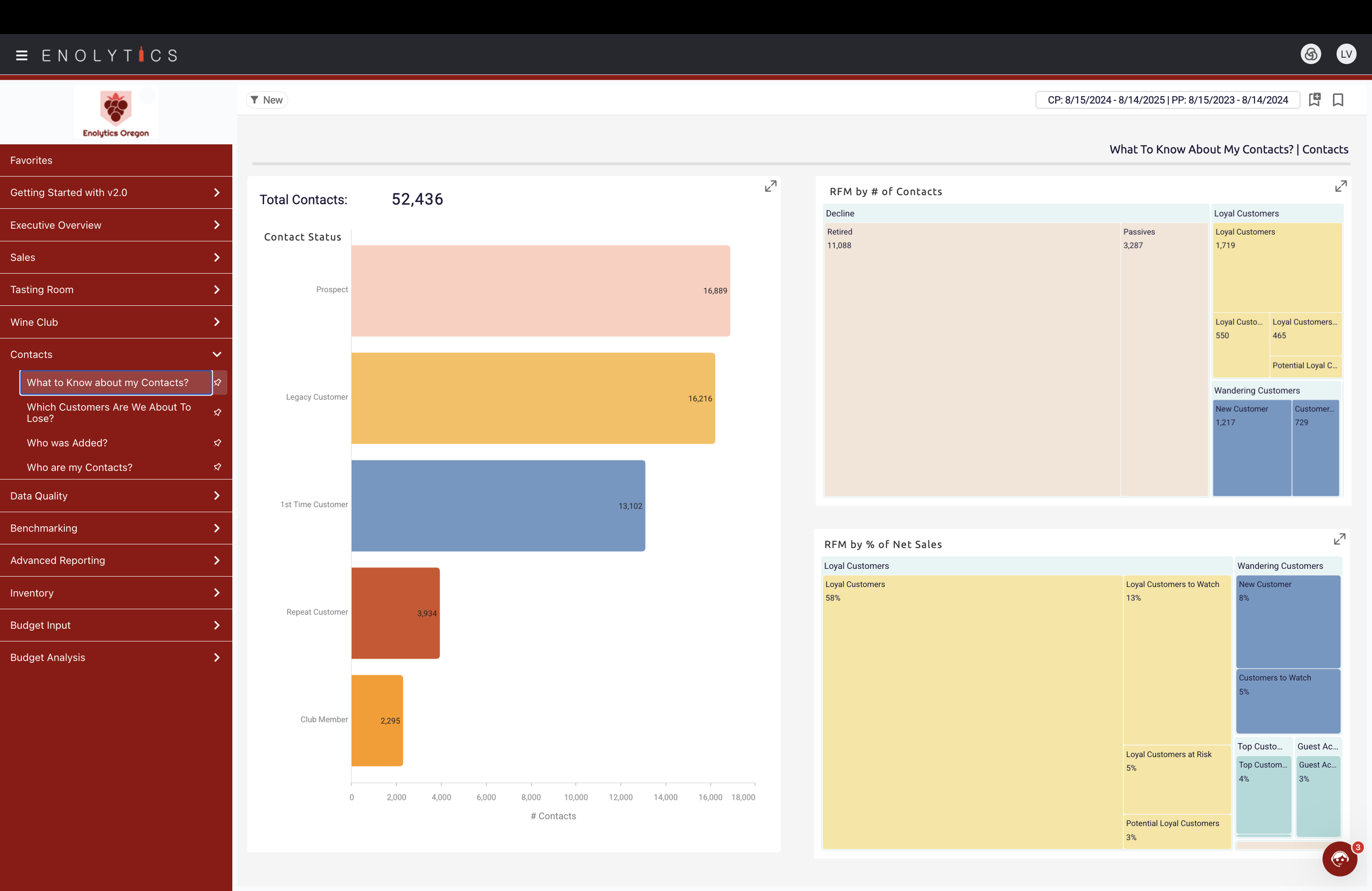1372x891 pixels.
Task: Toggle the pin for Who are my Contacts?
Action: click(218, 467)
